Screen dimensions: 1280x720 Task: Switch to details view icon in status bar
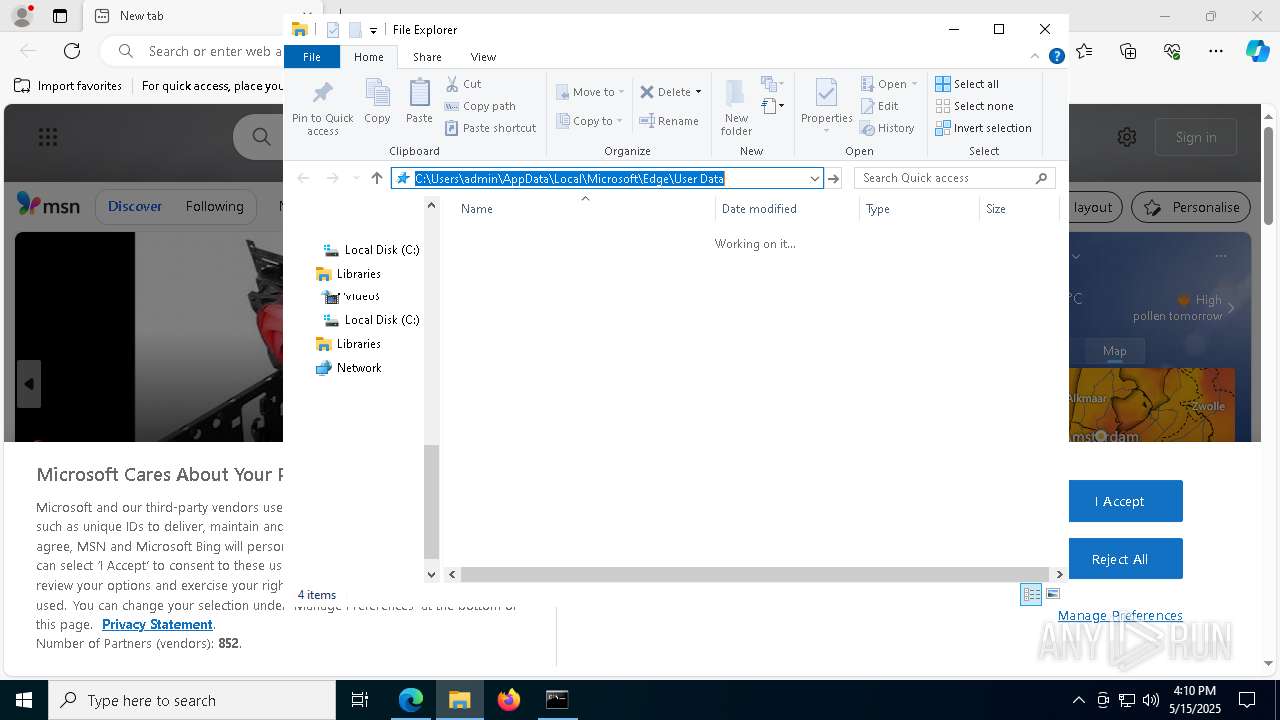click(x=1031, y=594)
